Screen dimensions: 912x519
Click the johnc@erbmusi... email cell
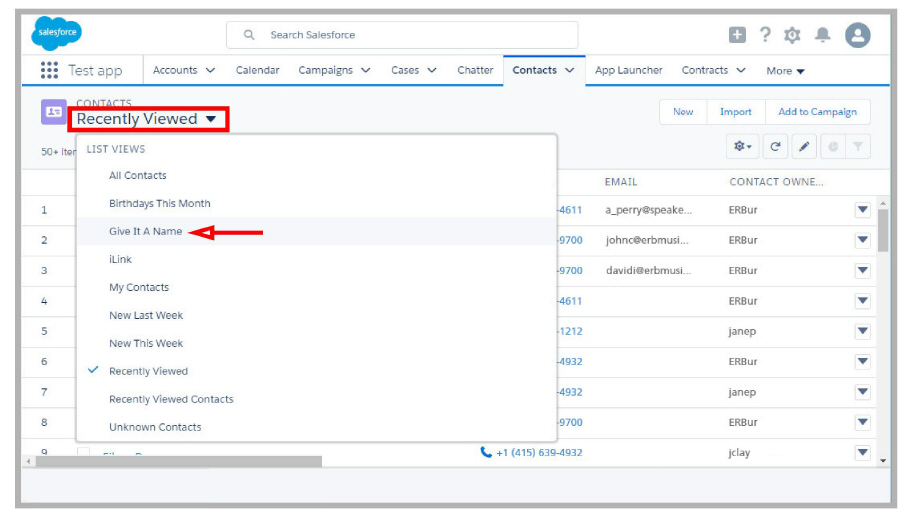pos(647,240)
